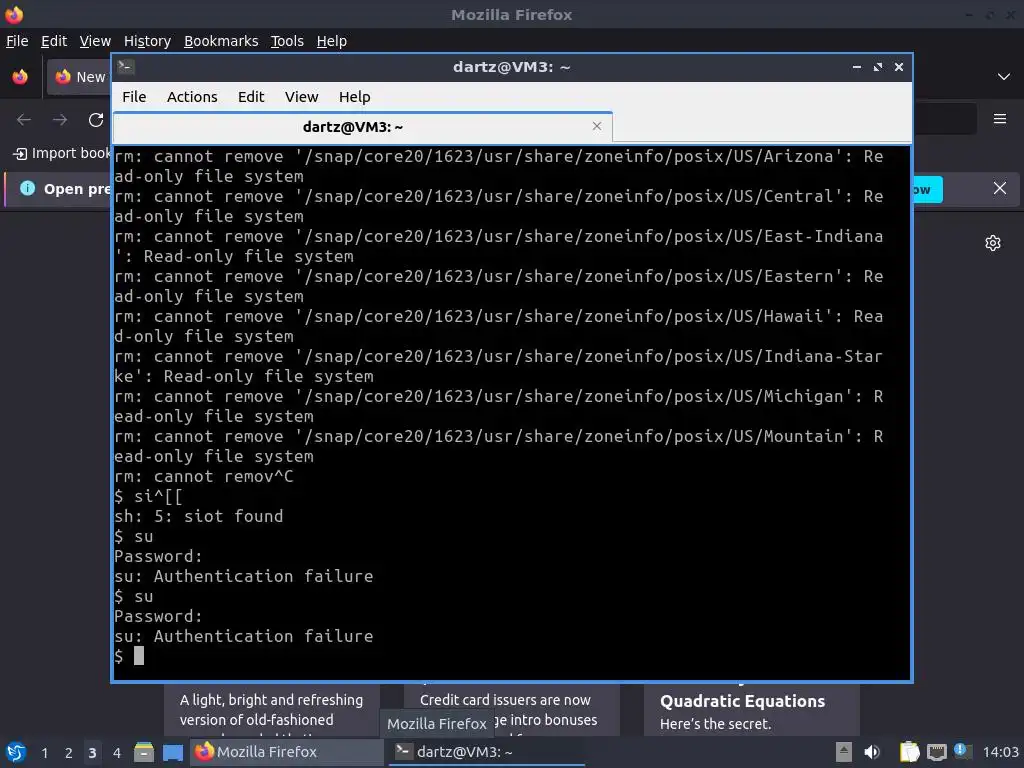
Task: Open Firefox History menu
Action: 147,41
